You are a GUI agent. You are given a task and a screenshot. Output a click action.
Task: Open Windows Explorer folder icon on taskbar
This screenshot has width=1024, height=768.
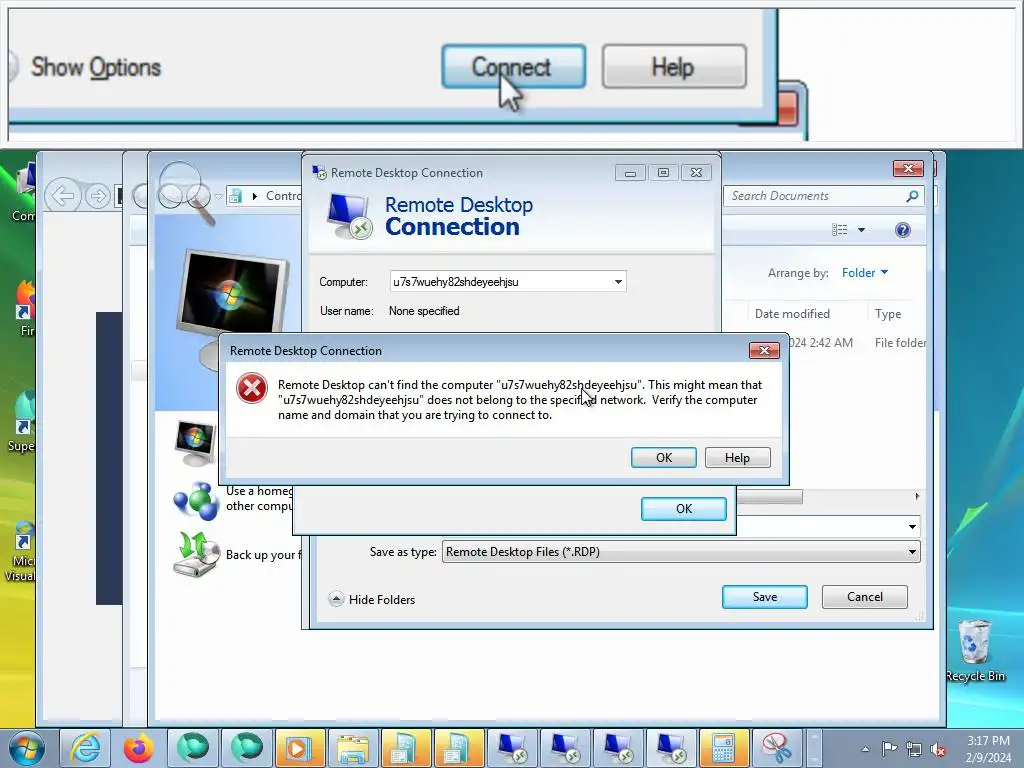[353, 748]
